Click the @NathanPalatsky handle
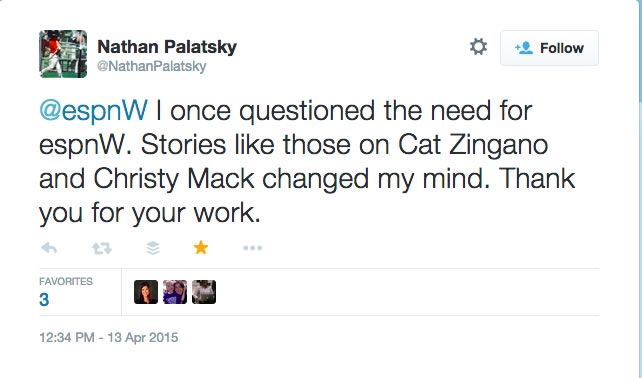The height and width of the screenshot is (378, 642). click(151, 66)
